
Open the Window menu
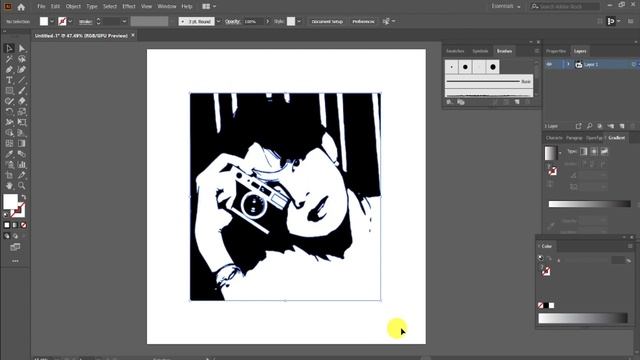click(167, 7)
